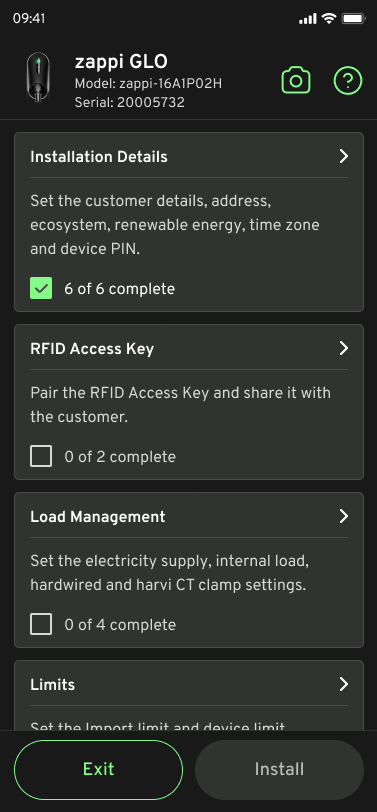Image resolution: width=377 pixels, height=812 pixels.
Task: Open the Installation Details title
Action: [x=99, y=157]
